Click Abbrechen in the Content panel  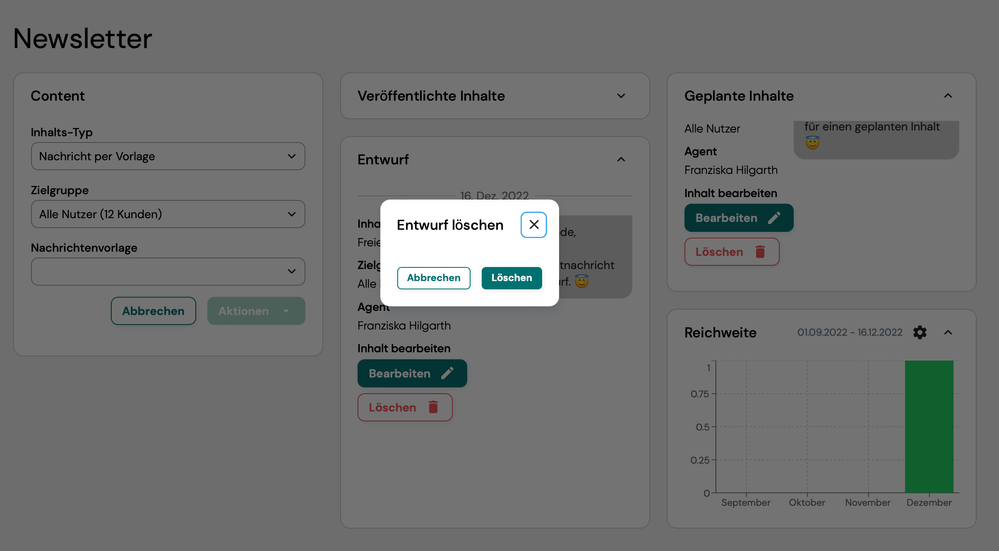click(153, 311)
